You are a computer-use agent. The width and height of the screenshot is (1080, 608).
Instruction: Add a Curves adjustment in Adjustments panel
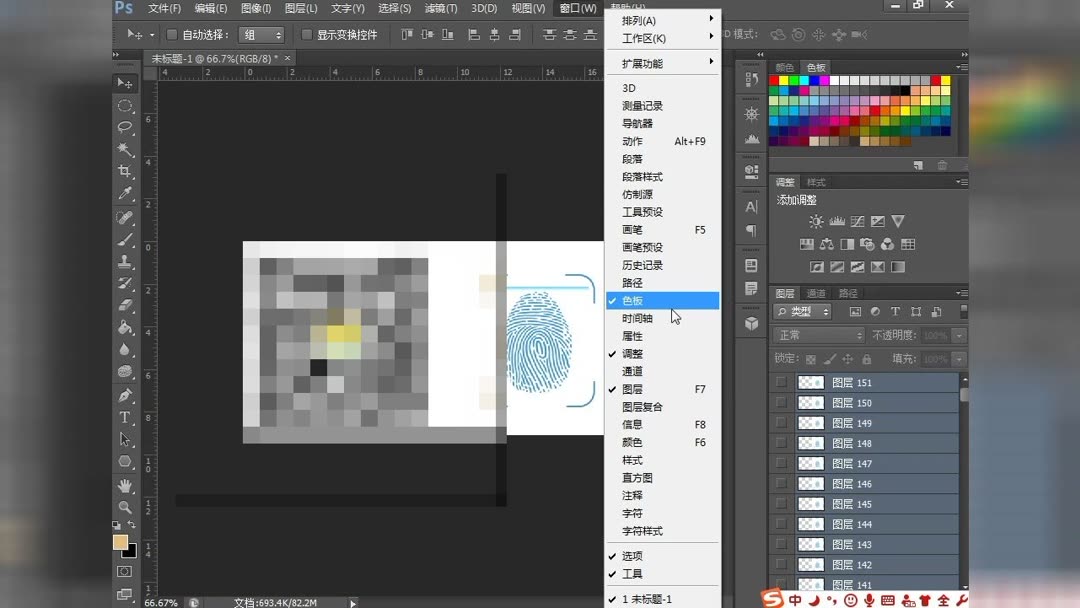pyautogui.click(x=858, y=221)
